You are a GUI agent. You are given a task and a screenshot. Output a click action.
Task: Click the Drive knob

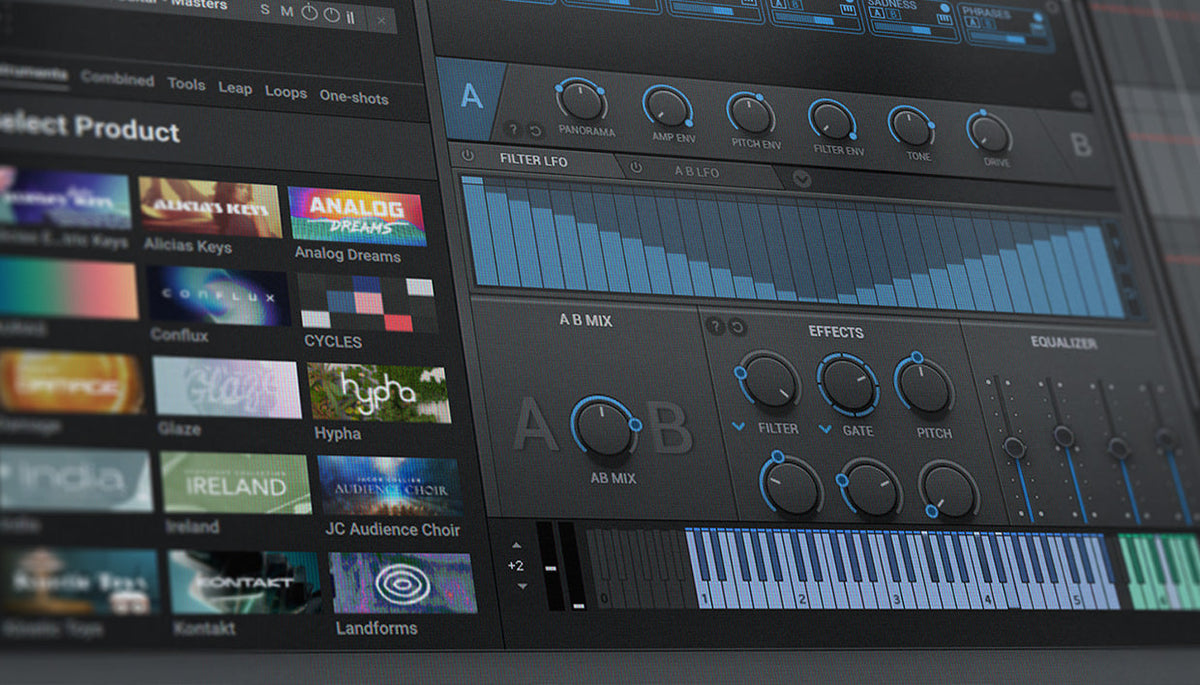click(x=989, y=133)
